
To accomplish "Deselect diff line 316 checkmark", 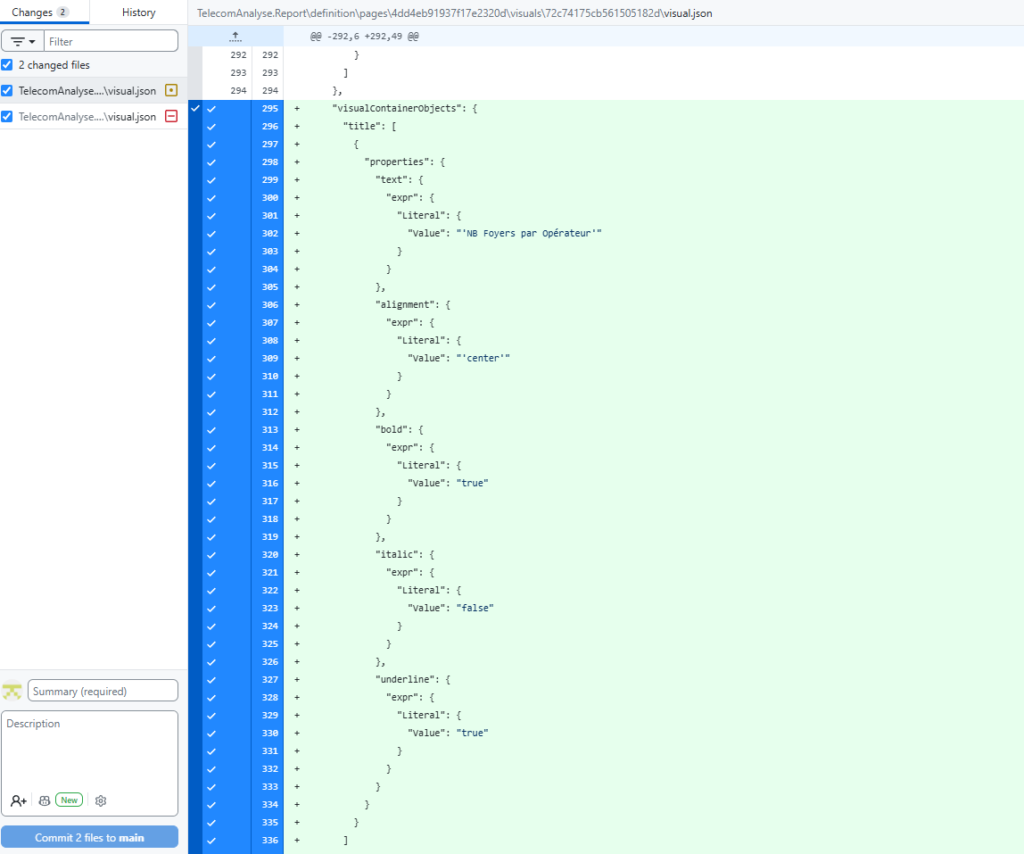I will tap(212, 484).
